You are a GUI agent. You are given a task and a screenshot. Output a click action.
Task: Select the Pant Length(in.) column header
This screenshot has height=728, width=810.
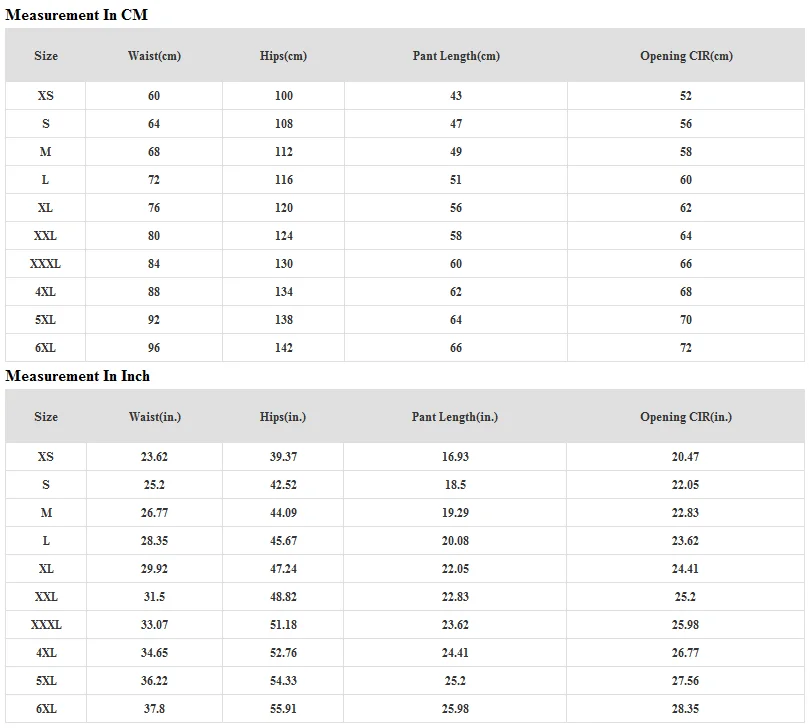455,416
